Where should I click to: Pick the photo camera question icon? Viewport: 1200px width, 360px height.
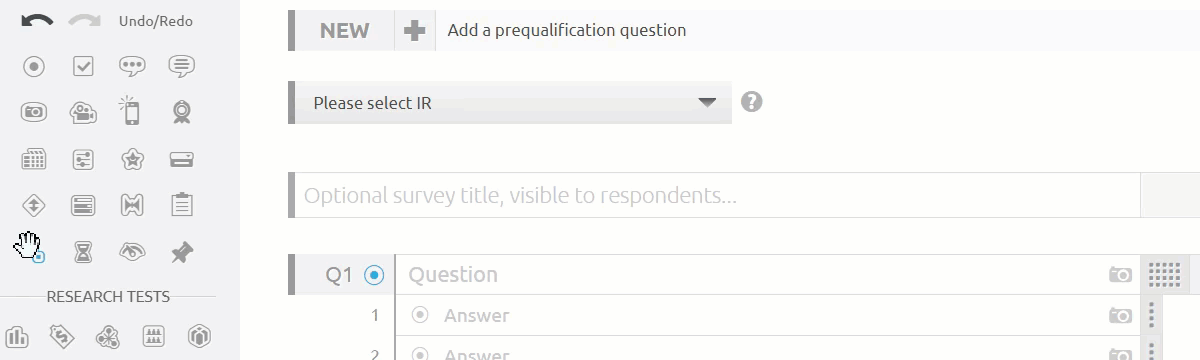pyautogui.click(x=34, y=112)
